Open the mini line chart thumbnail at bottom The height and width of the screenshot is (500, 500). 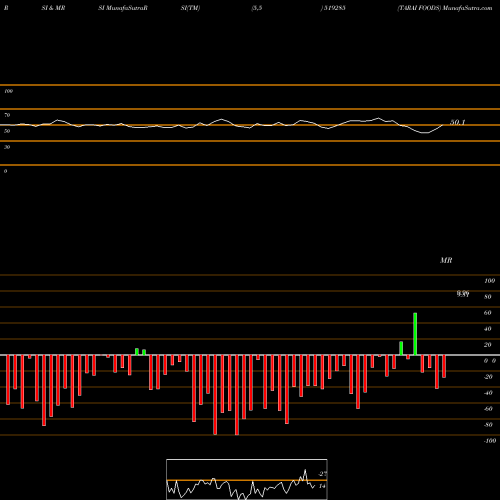pos(247,479)
